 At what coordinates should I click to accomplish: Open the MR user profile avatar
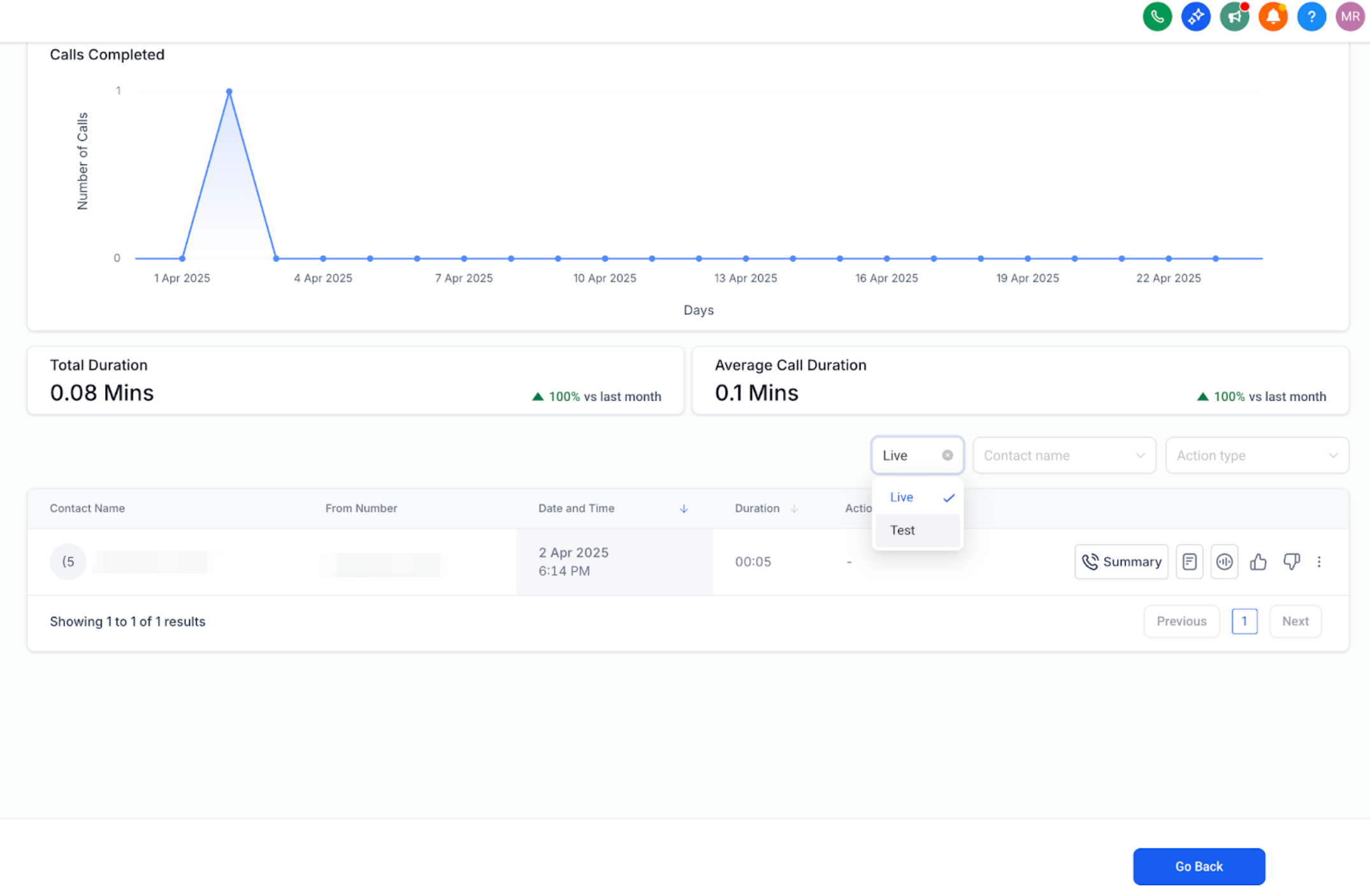[1350, 17]
